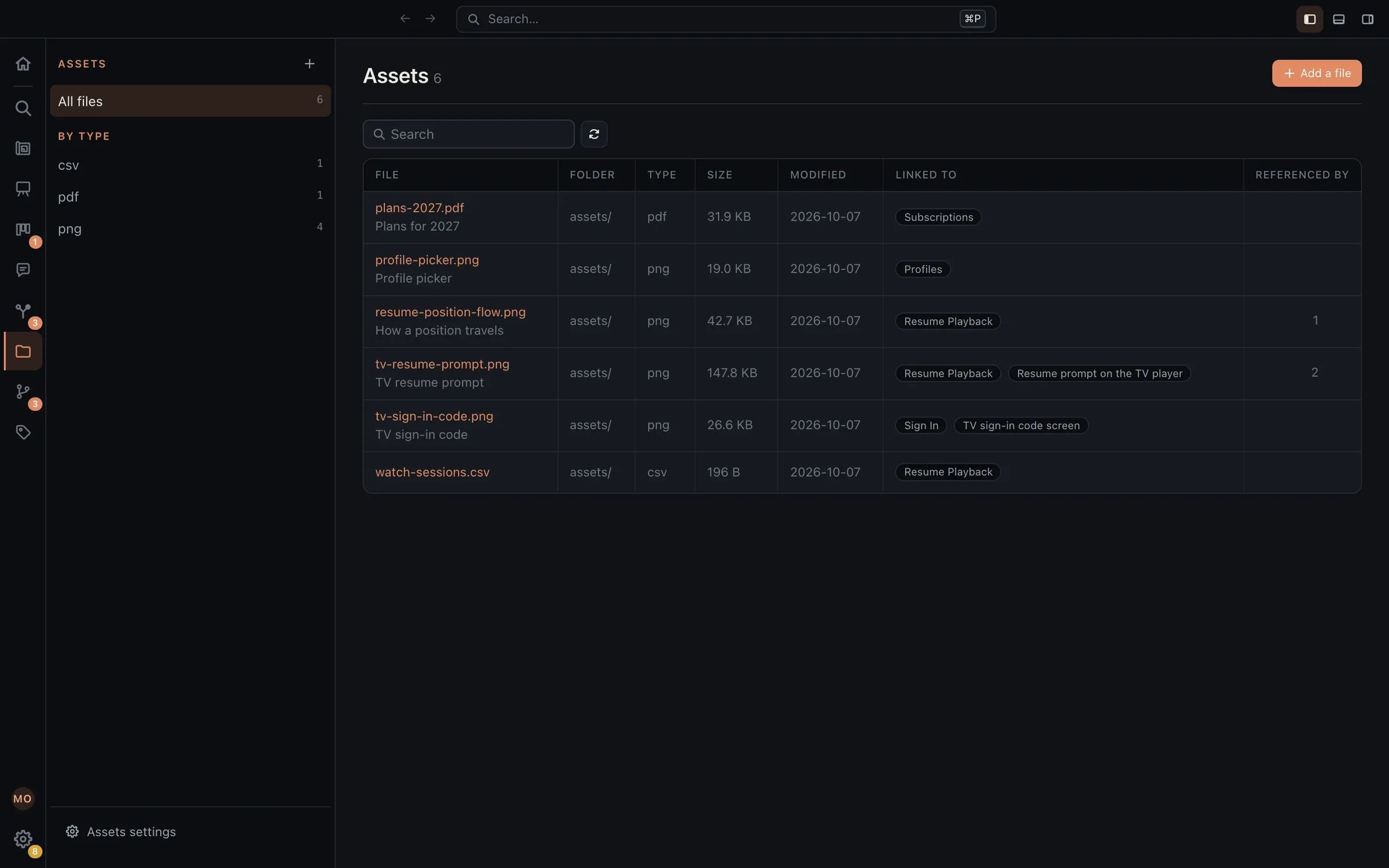Focus the Assets table Search field
Viewport: 1389px width, 868px height.
click(x=468, y=134)
